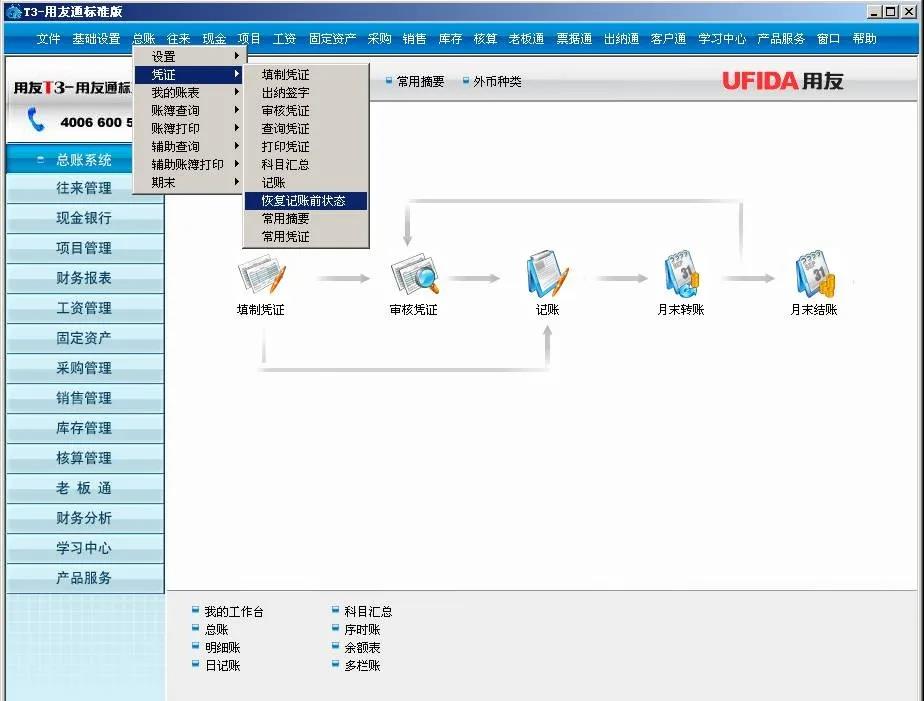Image resolution: width=924 pixels, height=701 pixels.
Task: Collapse the 总账系统 sidebar section
Action: [40, 160]
